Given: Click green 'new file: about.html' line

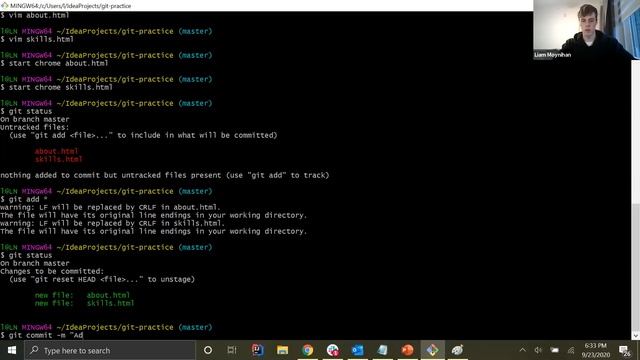Looking at the screenshot, I should (x=82, y=295).
